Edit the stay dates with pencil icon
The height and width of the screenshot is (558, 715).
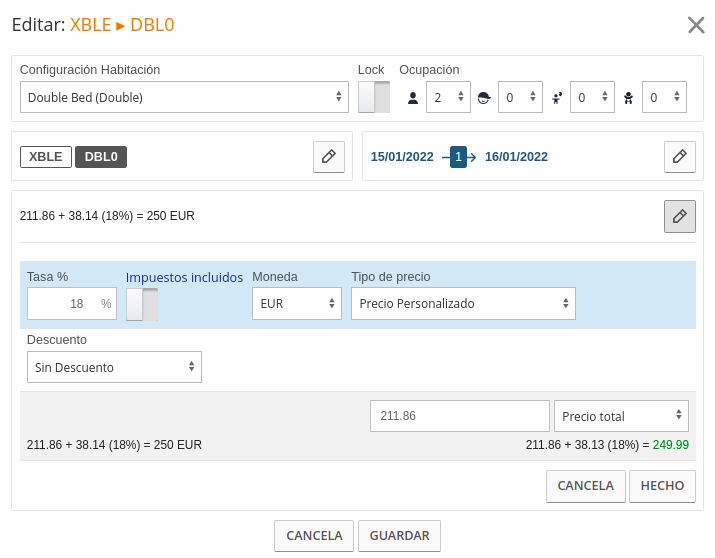[x=679, y=157]
